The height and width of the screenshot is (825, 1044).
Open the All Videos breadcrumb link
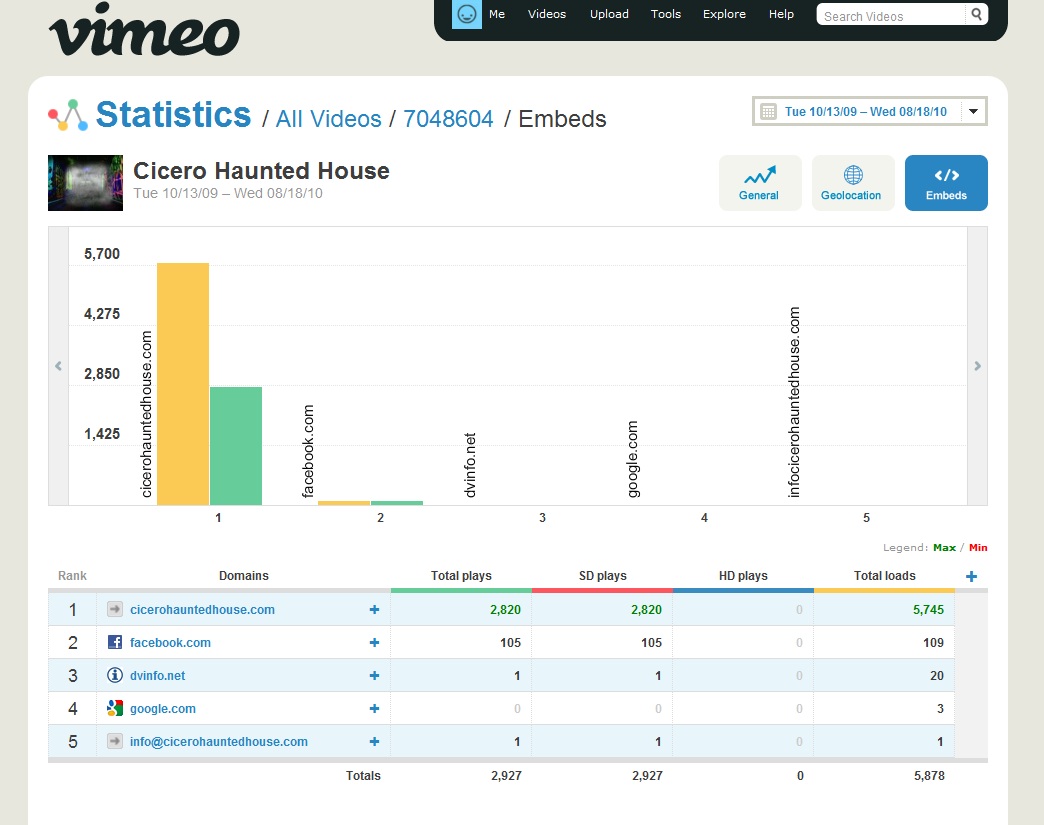coord(328,119)
